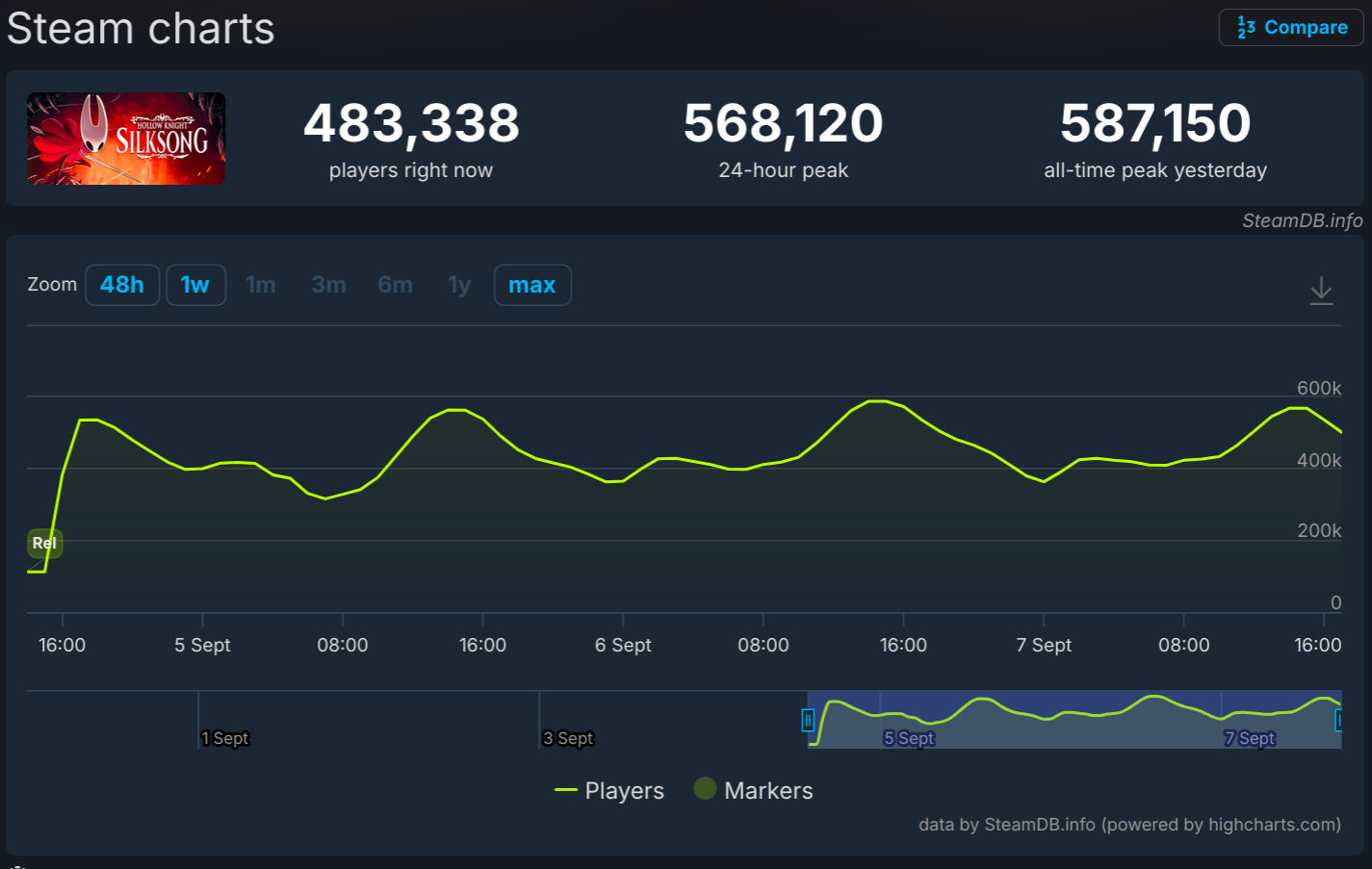Click the 3 Sept navigator label
Screen dimensions: 1372x869
pos(568,738)
